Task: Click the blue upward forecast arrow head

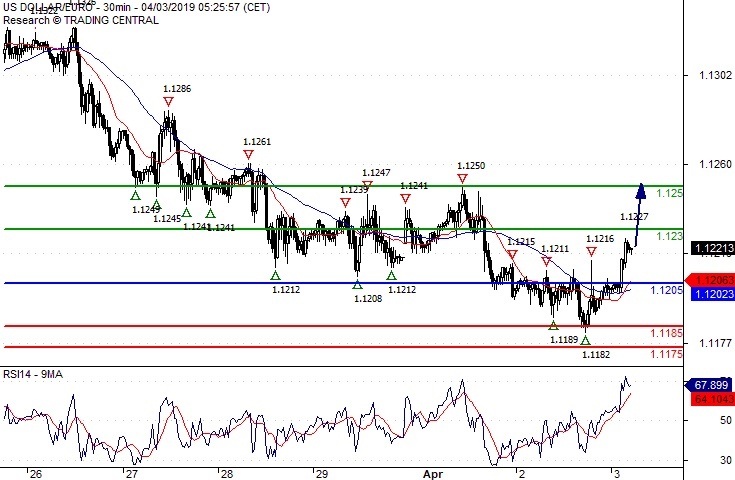Action: click(x=641, y=191)
